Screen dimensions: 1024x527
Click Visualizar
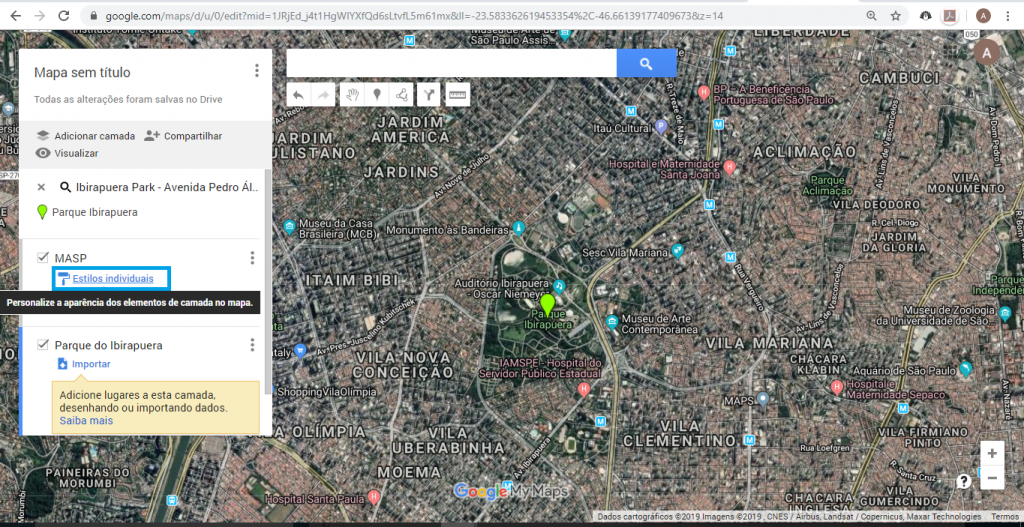pos(67,153)
